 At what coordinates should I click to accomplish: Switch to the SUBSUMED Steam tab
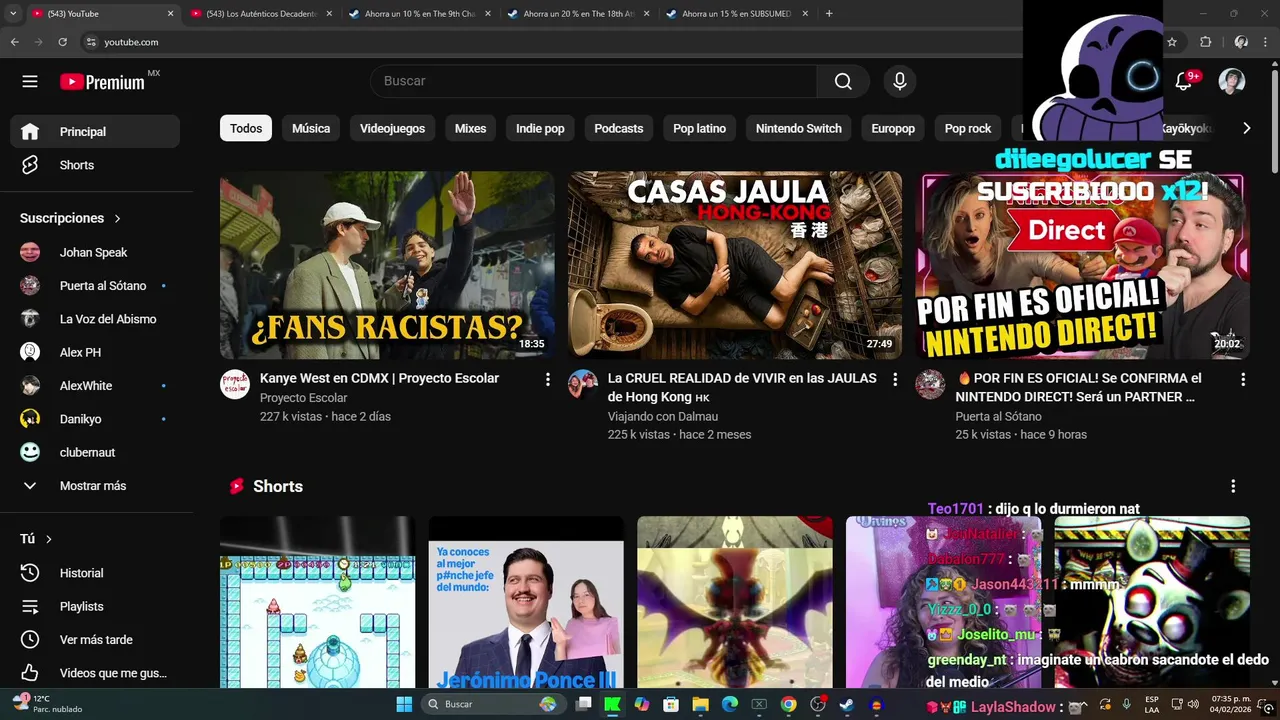[735, 14]
